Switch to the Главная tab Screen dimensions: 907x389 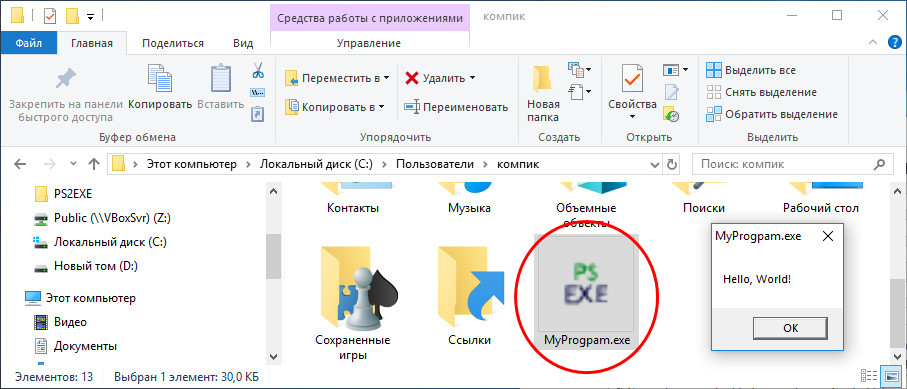(x=91, y=43)
